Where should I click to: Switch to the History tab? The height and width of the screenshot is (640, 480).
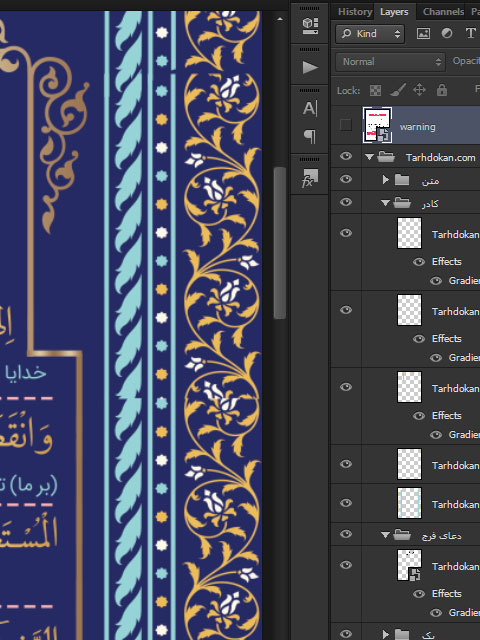click(355, 11)
